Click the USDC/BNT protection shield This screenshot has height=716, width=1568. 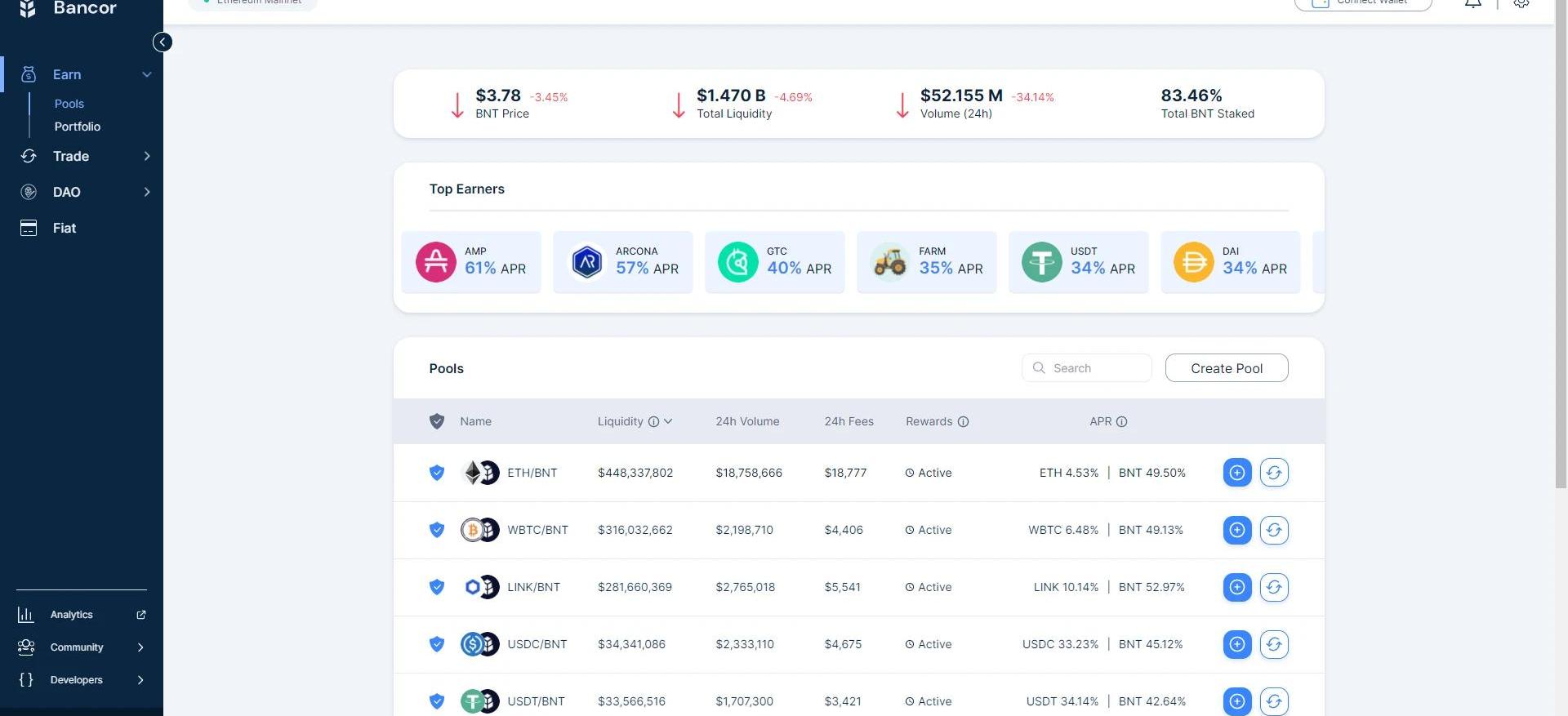pyautogui.click(x=437, y=644)
